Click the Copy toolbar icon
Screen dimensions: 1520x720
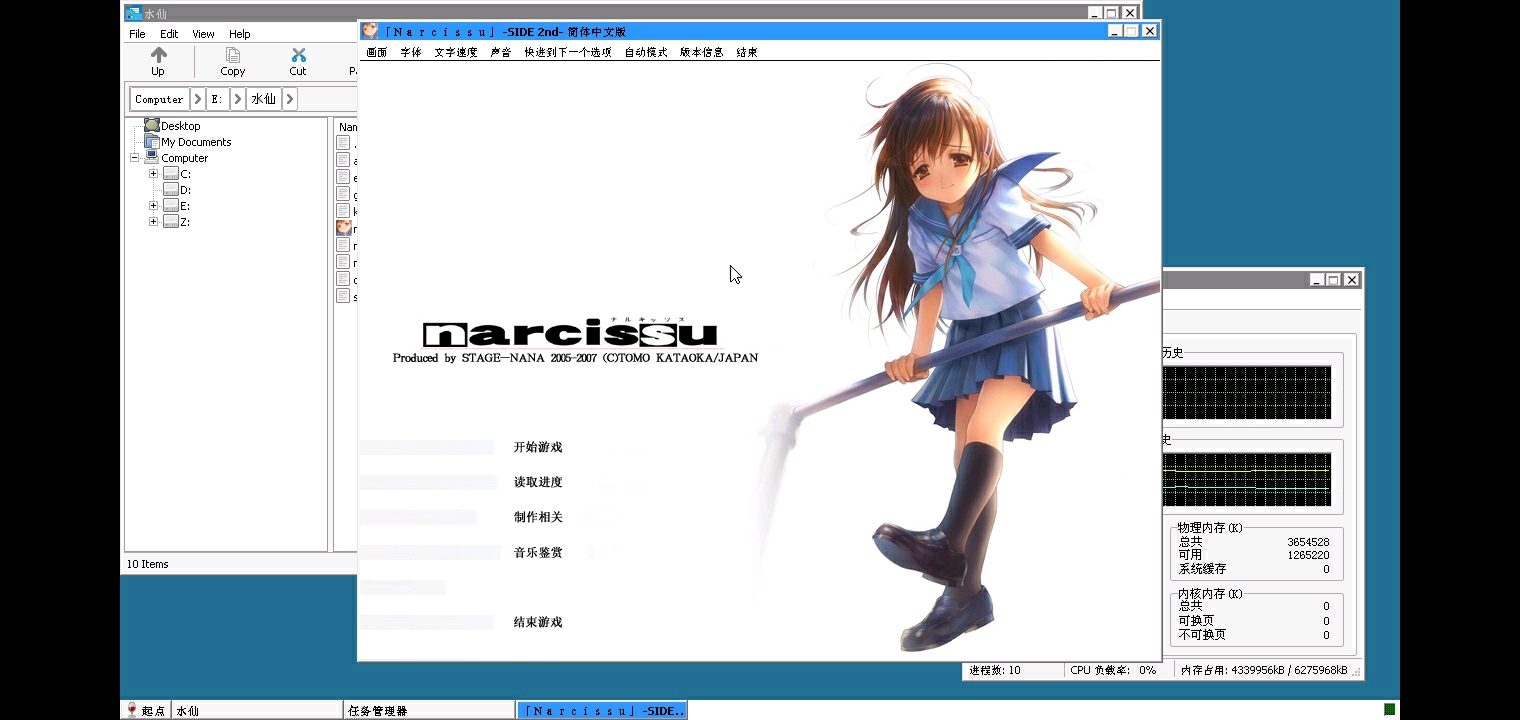pos(232,55)
